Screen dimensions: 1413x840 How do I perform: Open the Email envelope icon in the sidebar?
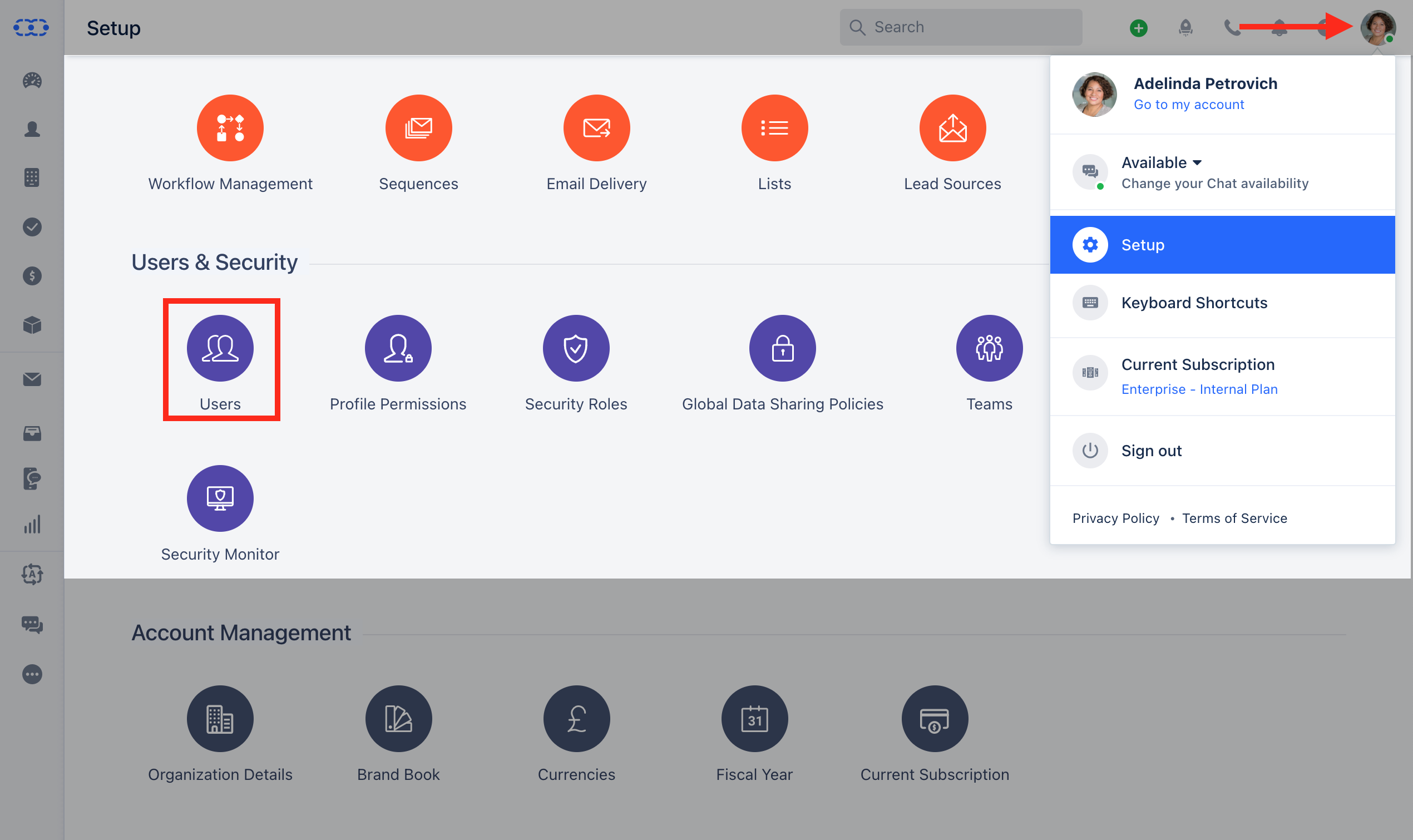tap(32, 379)
